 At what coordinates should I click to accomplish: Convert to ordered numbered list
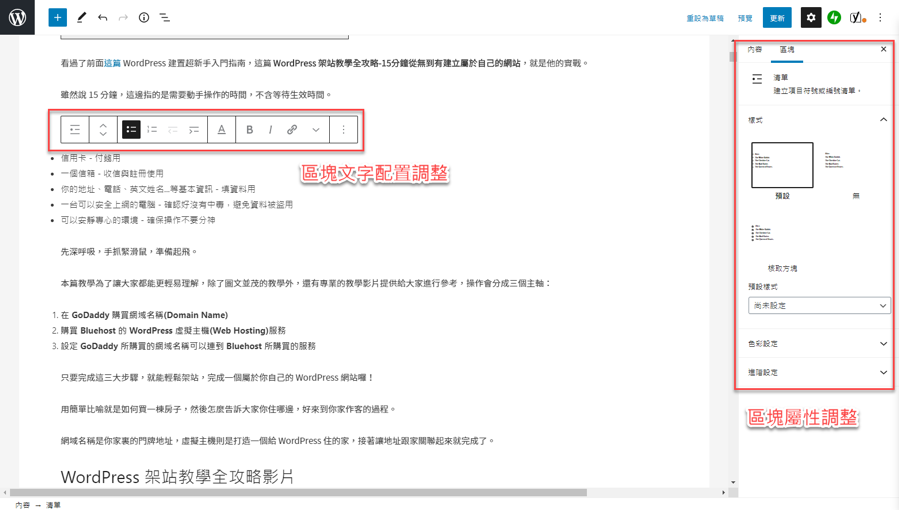152,130
